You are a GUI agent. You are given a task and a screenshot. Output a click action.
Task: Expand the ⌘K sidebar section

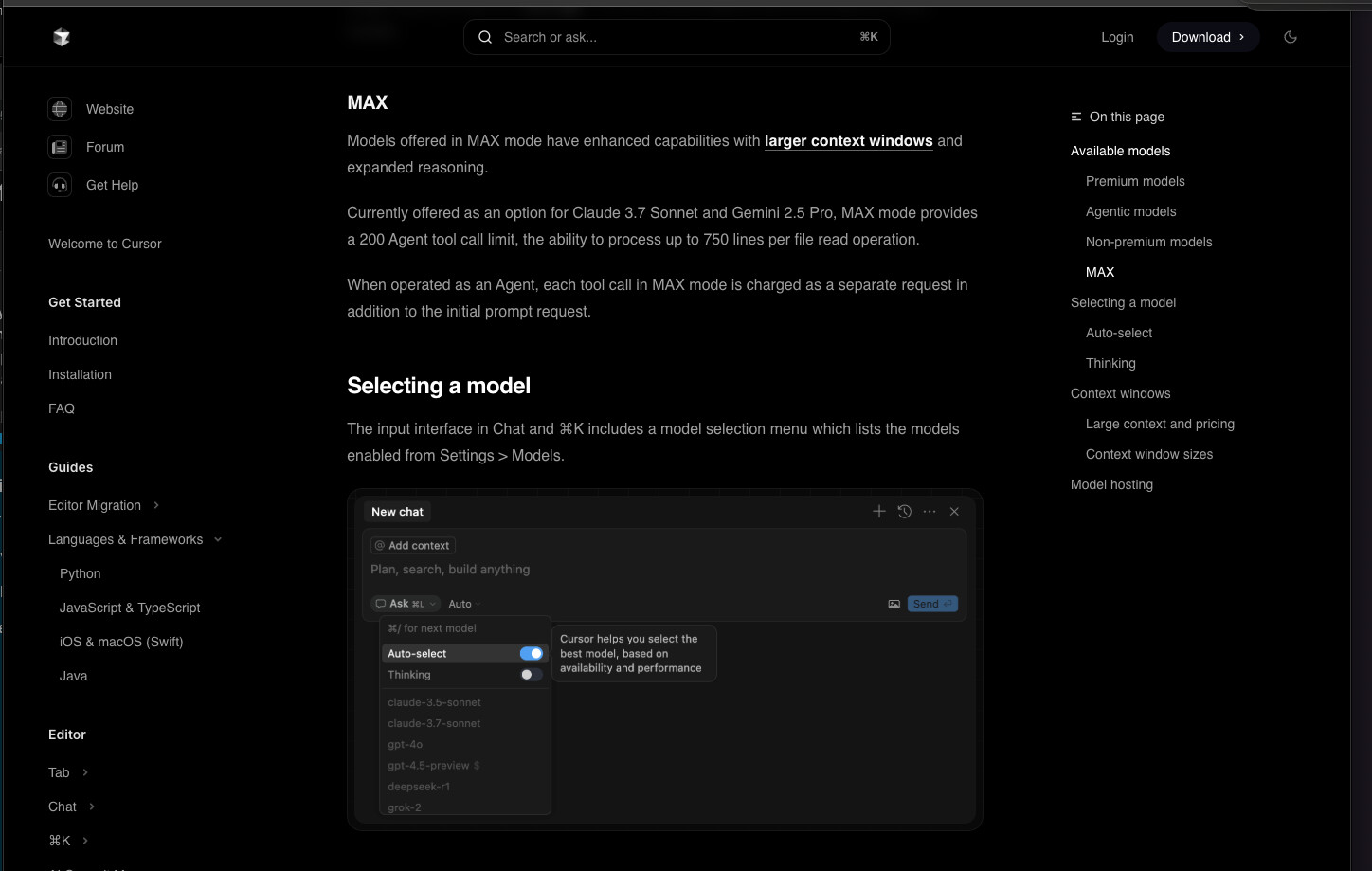coord(85,841)
